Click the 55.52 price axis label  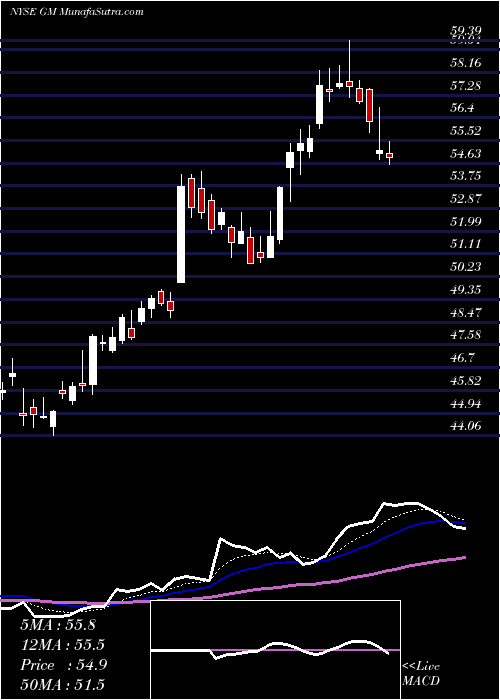(466, 131)
